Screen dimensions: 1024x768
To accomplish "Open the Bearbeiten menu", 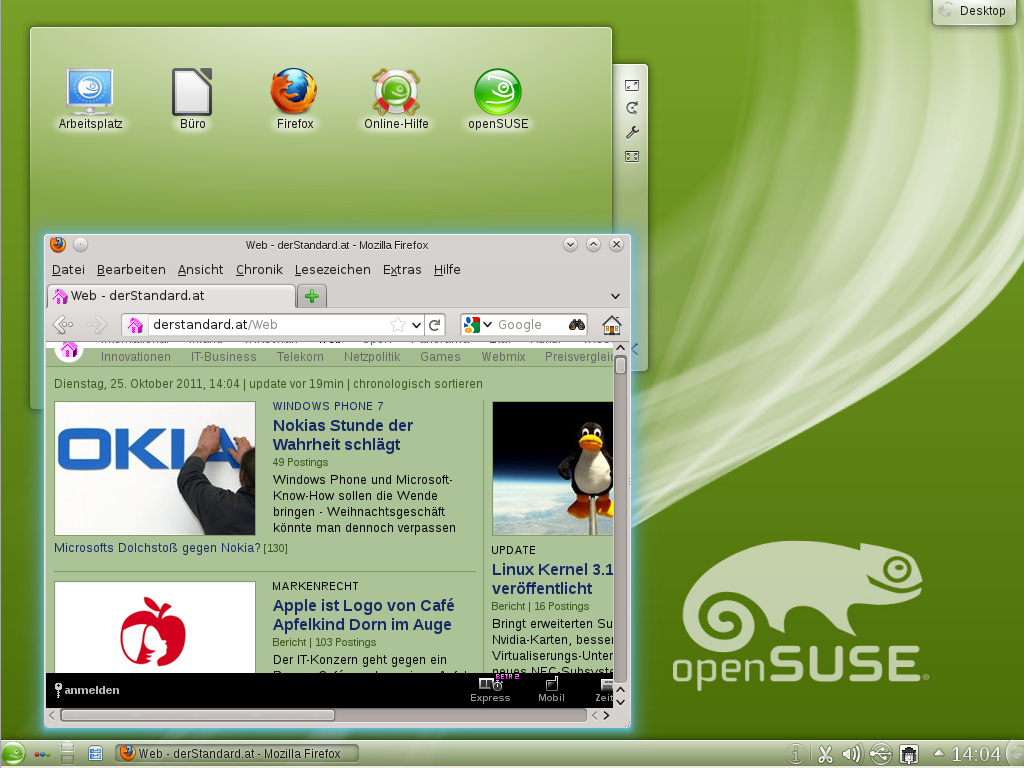I will pos(131,270).
